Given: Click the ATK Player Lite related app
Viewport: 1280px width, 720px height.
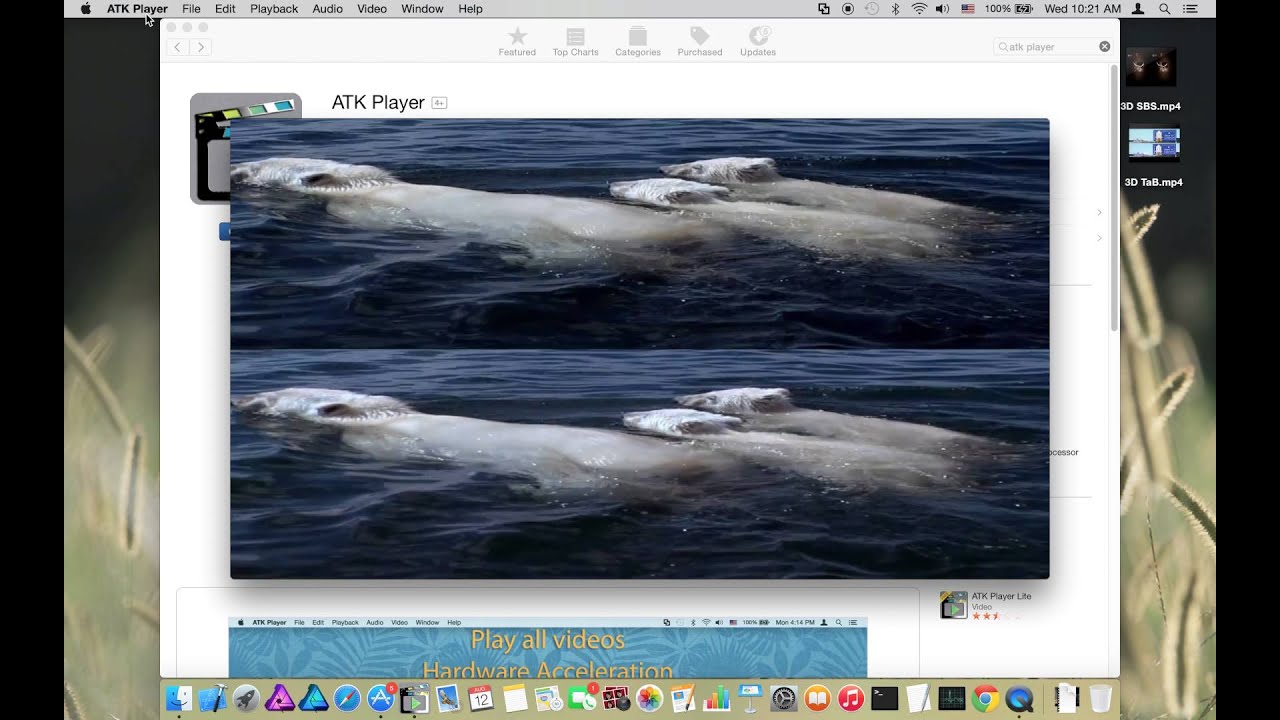Looking at the screenshot, I should pos(987,605).
